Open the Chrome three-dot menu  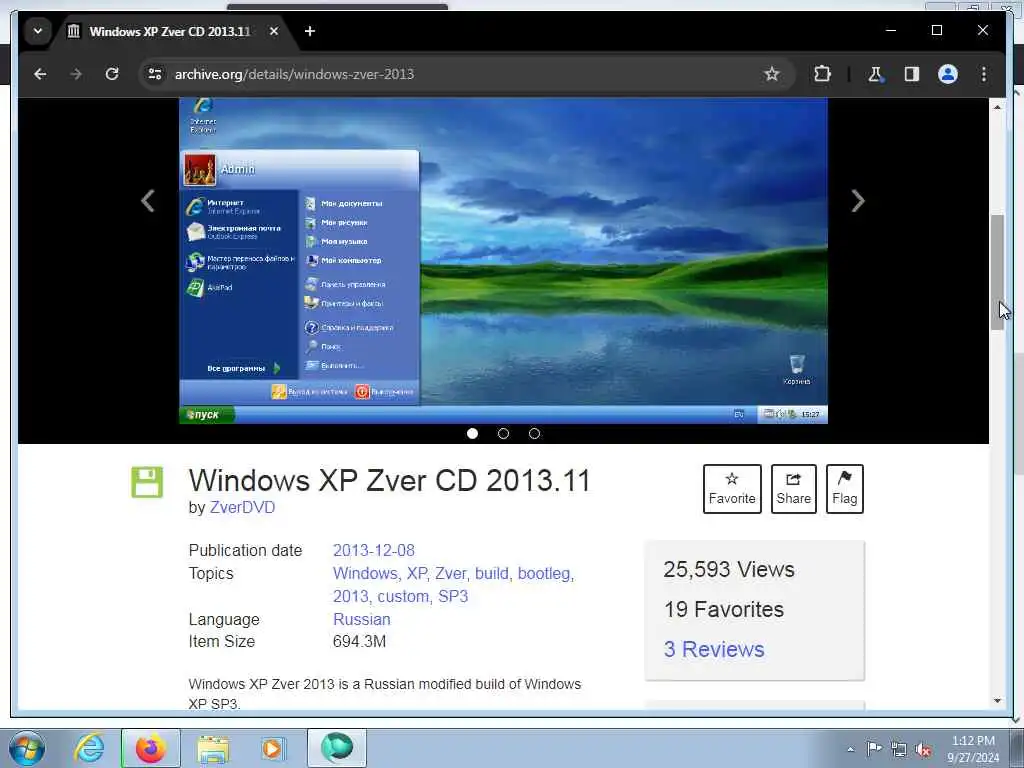pos(984,74)
